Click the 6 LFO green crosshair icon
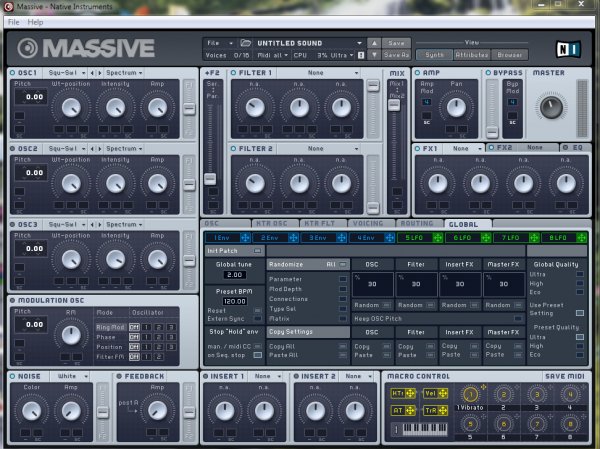600x449 pixels. pos(486,238)
